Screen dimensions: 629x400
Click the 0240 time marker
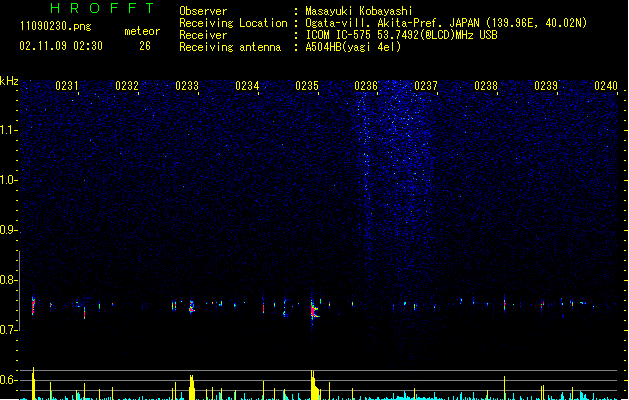pos(606,86)
